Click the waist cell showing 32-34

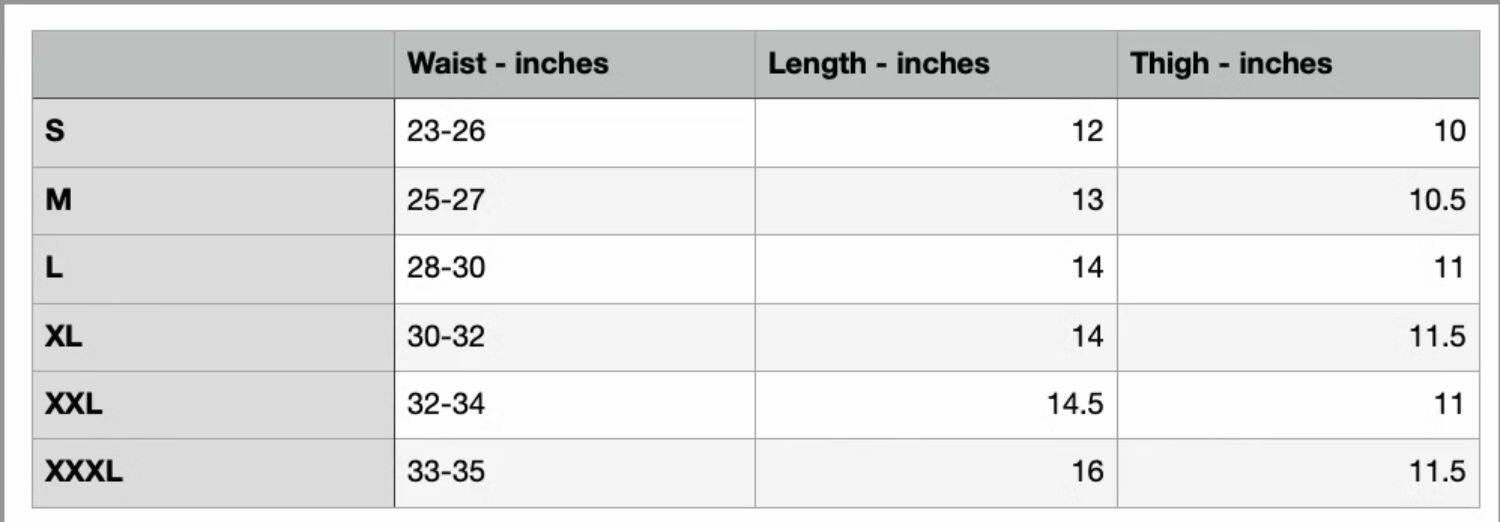coord(446,404)
